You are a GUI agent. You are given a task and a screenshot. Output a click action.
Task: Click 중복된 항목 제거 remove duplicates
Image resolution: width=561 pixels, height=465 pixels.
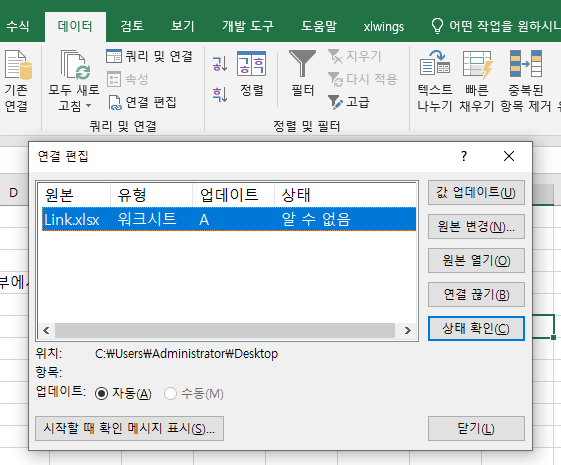point(526,82)
